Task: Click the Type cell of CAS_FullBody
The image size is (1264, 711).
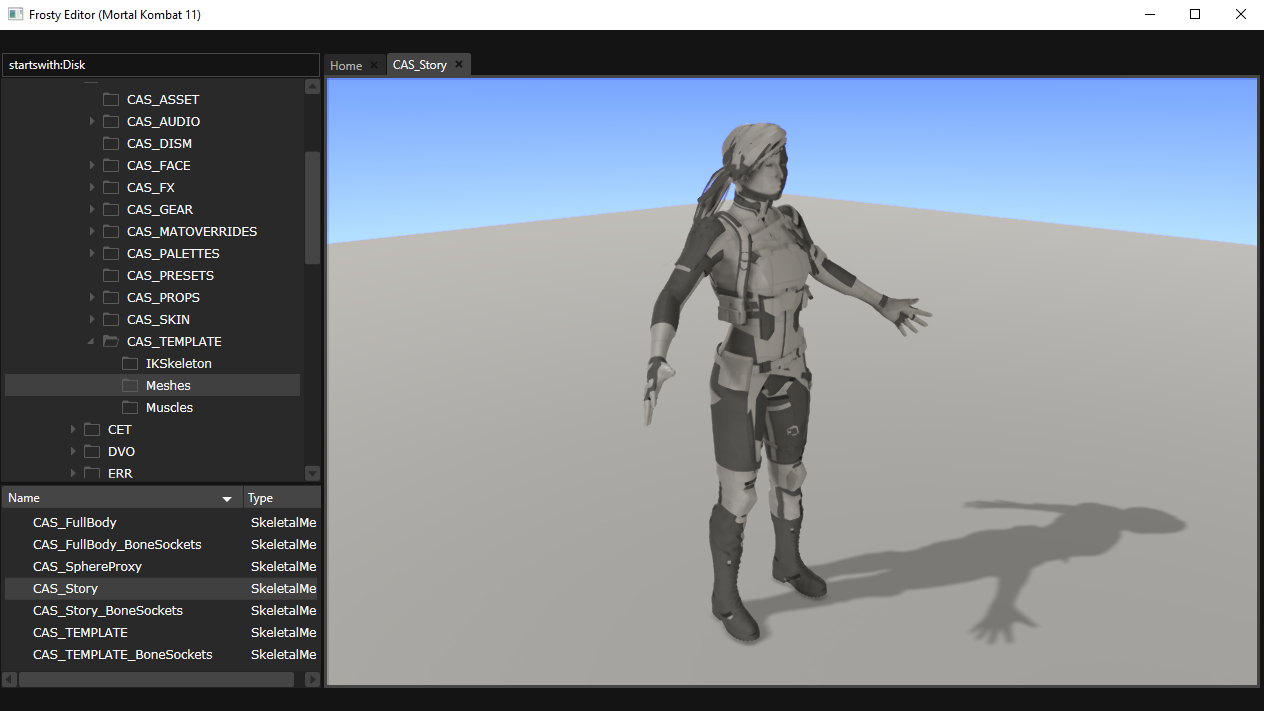Action: 283,523
